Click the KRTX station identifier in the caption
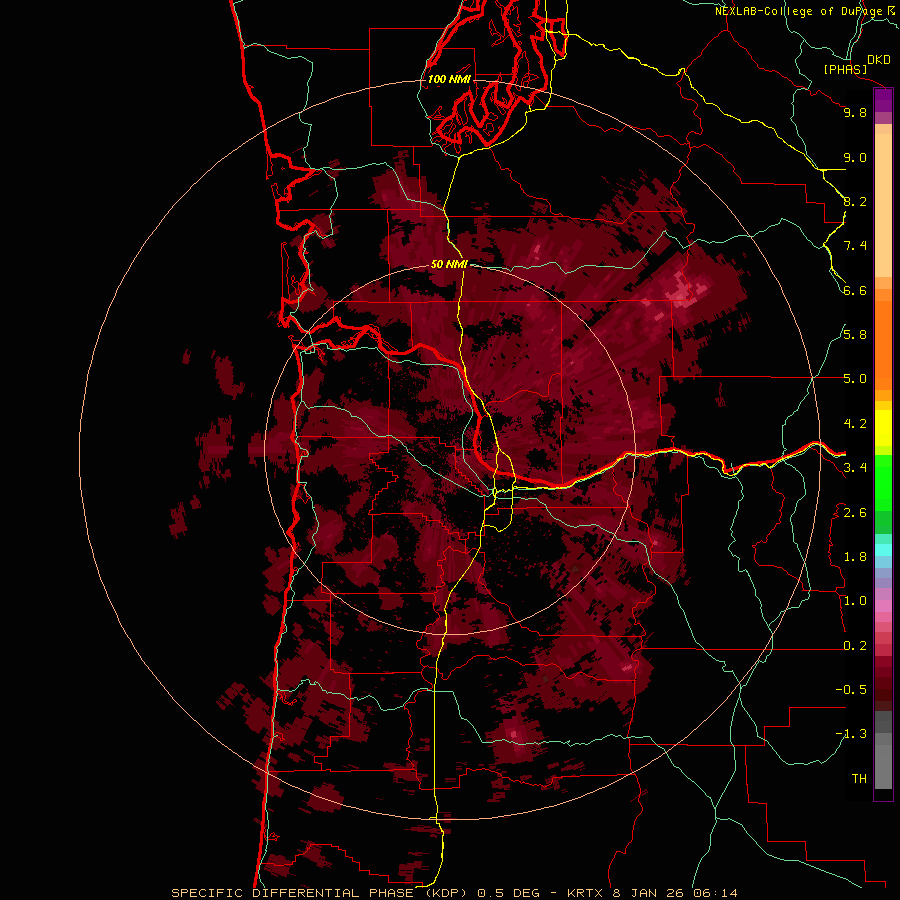Image resolution: width=900 pixels, height=900 pixels. pos(586,893)
